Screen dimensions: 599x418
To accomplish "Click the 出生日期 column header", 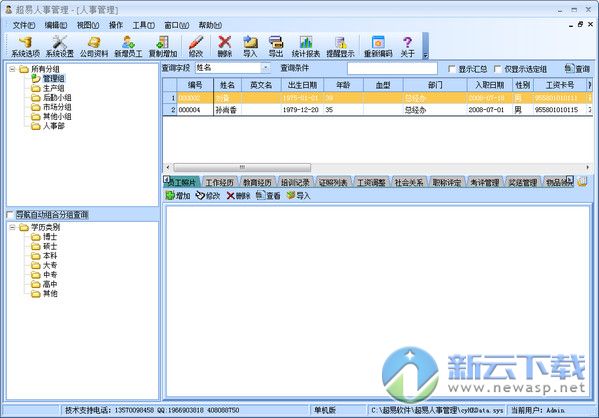I will (x=302, y=85).
